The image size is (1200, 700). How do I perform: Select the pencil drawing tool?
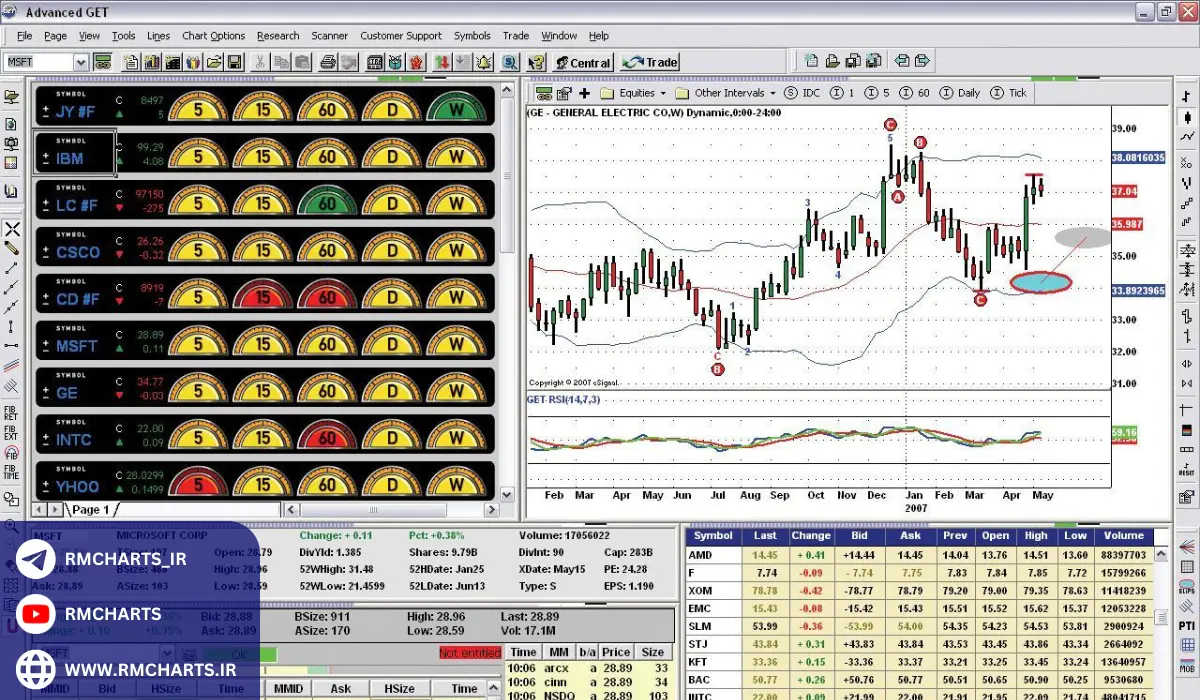coord(11,248)
